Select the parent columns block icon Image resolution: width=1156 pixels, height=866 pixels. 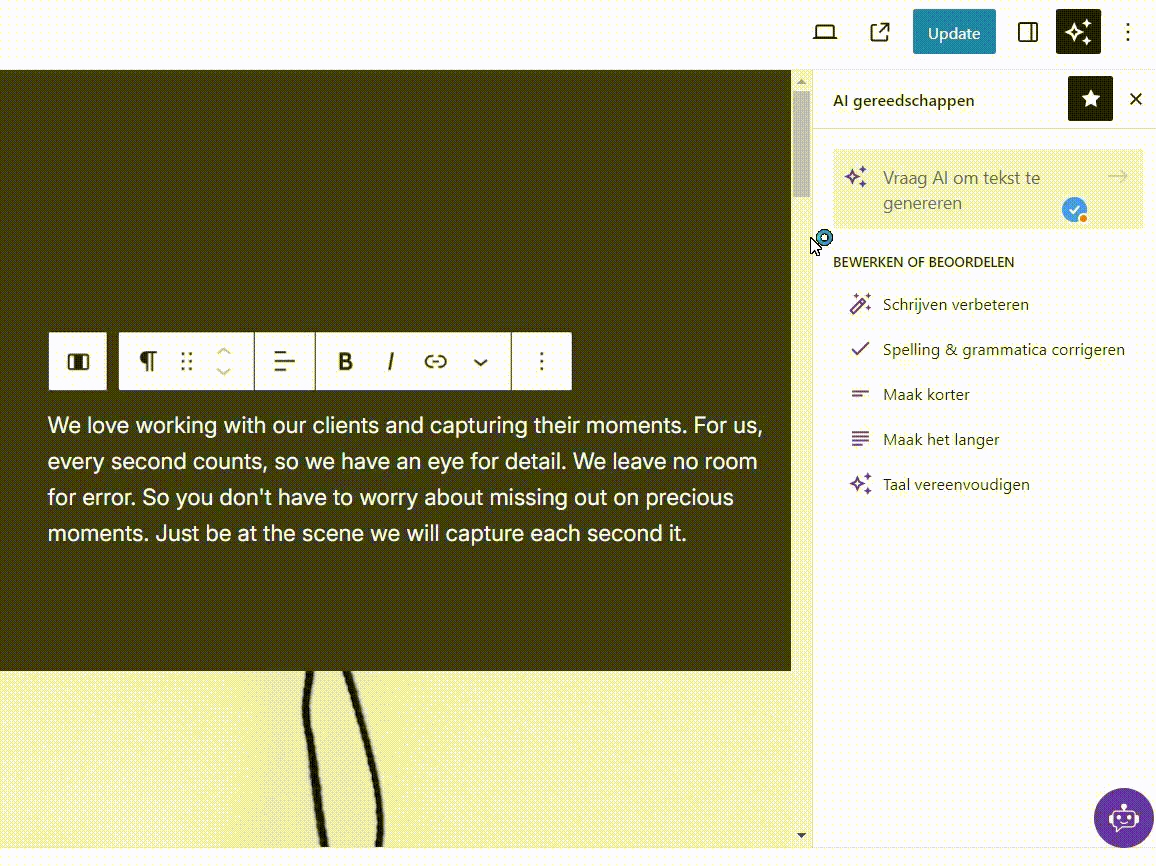click(x=78, y=361)
